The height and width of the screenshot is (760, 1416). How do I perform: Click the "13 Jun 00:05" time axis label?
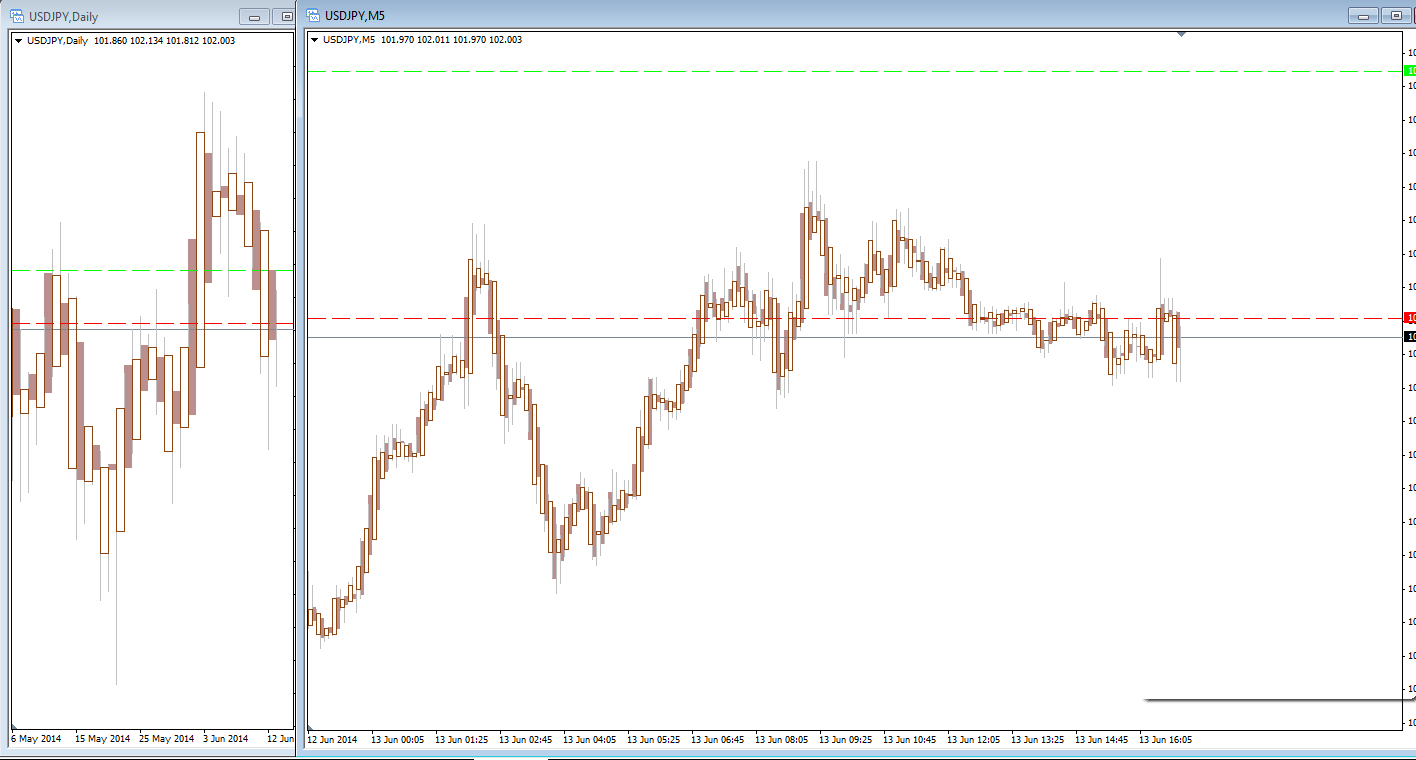point(397,740)
